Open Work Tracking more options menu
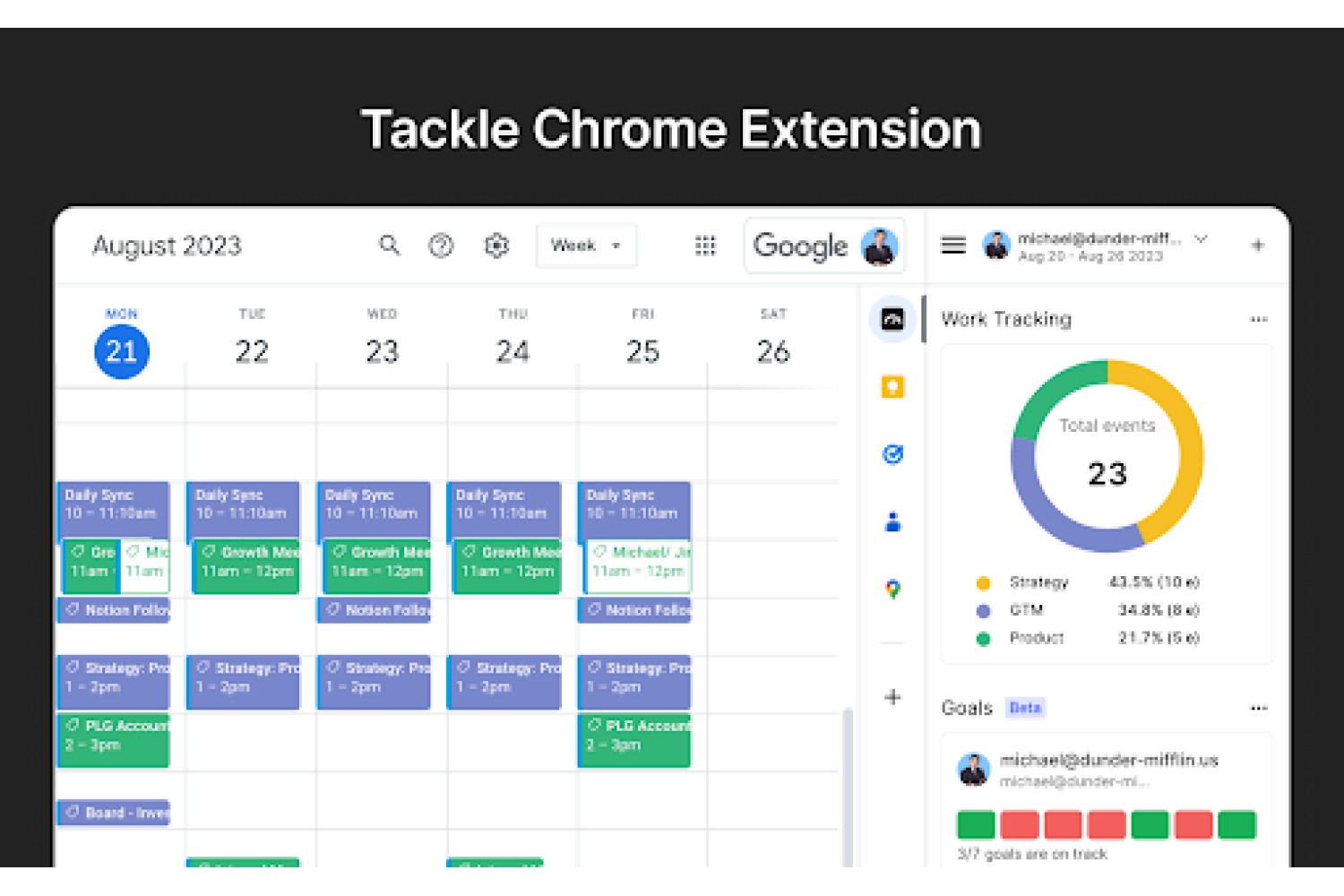 click(x=1259, y=319)
